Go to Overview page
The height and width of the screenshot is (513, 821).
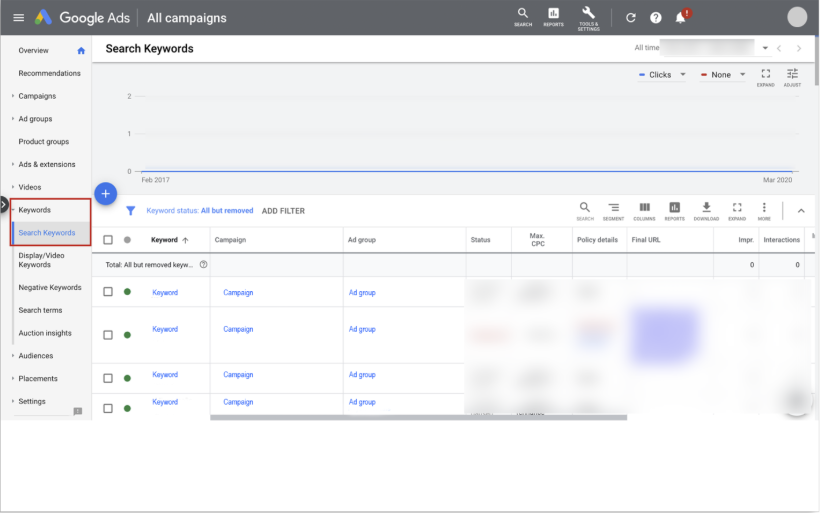click(34, 51)
